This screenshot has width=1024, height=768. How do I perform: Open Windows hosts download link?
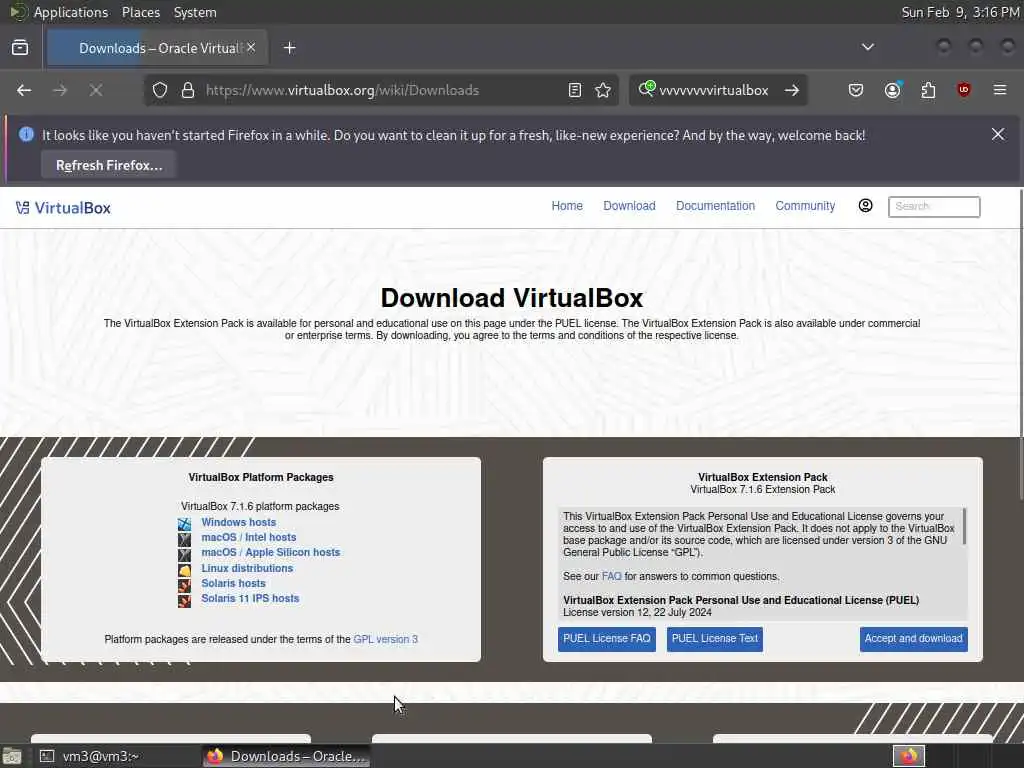[238, 522]
